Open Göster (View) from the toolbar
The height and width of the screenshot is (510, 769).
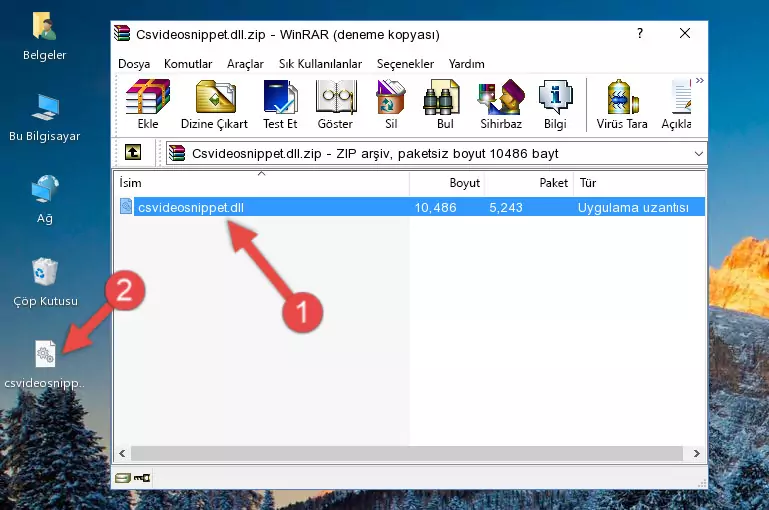coord(335,104)
